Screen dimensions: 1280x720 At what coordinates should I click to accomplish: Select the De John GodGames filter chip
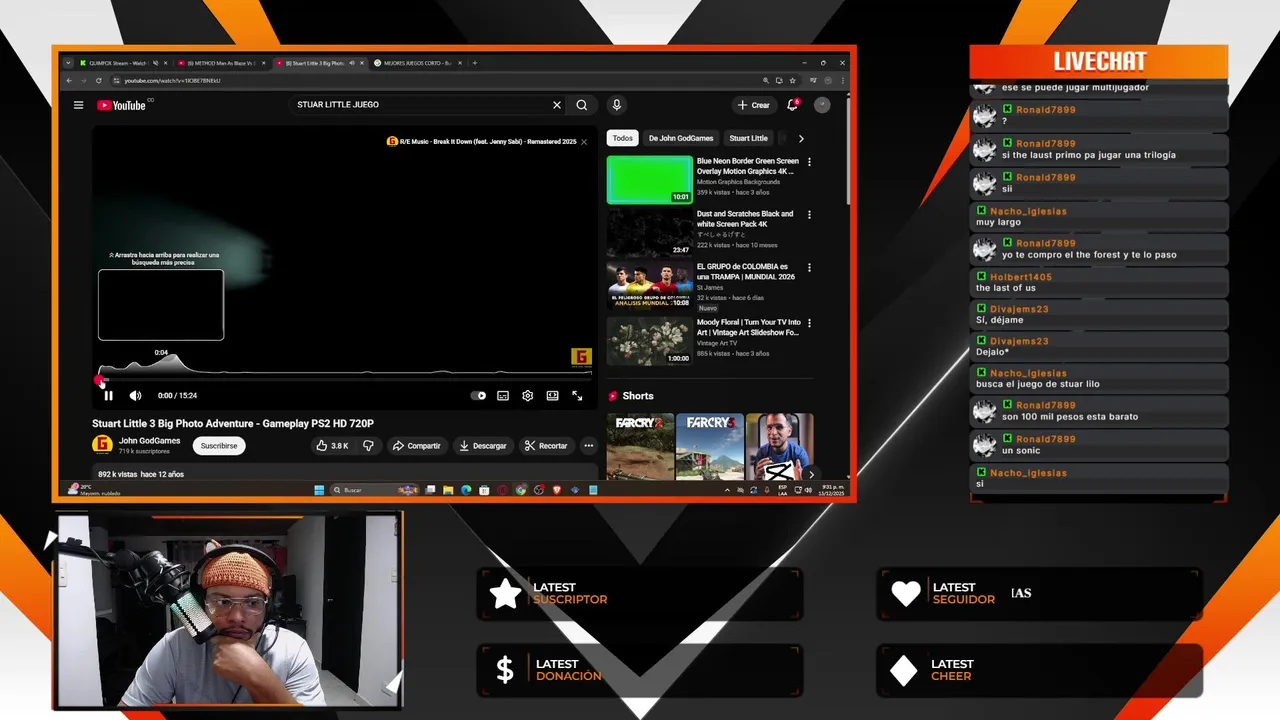click(681, 138)
